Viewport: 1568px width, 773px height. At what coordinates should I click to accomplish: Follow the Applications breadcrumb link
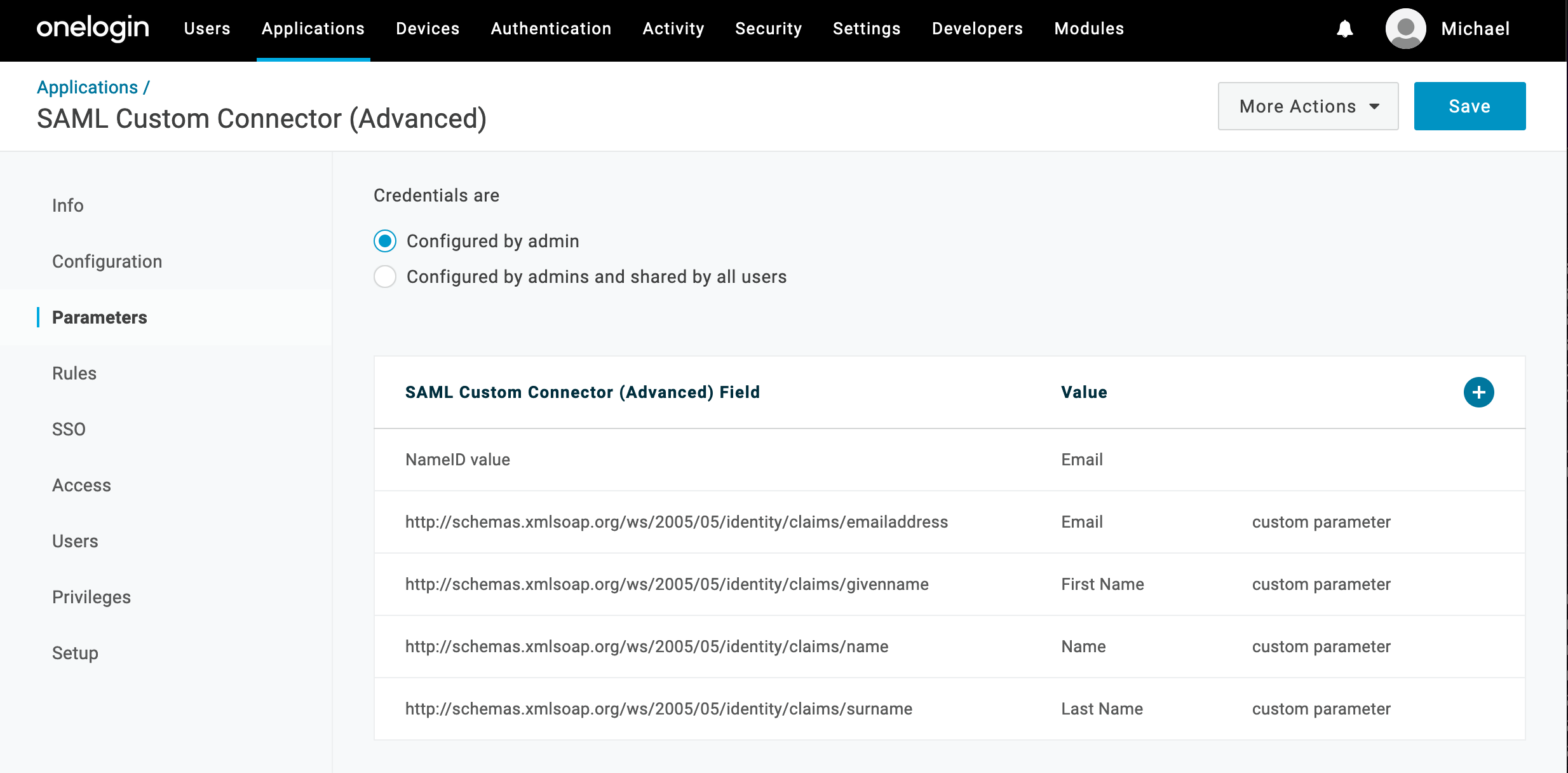pyautogui.click(x=88, y=87)
